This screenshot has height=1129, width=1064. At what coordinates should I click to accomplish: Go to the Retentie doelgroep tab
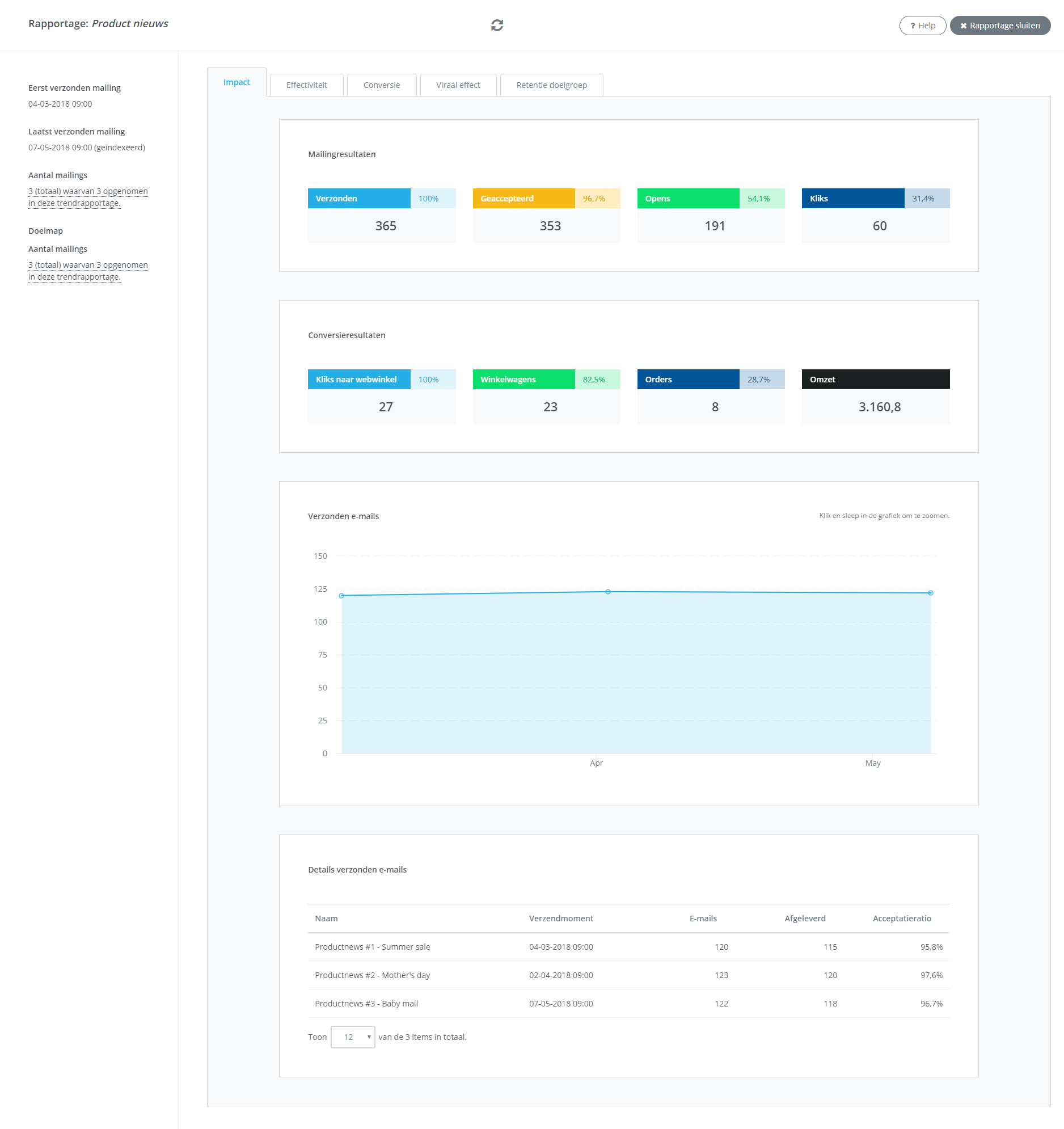[551, 85]
